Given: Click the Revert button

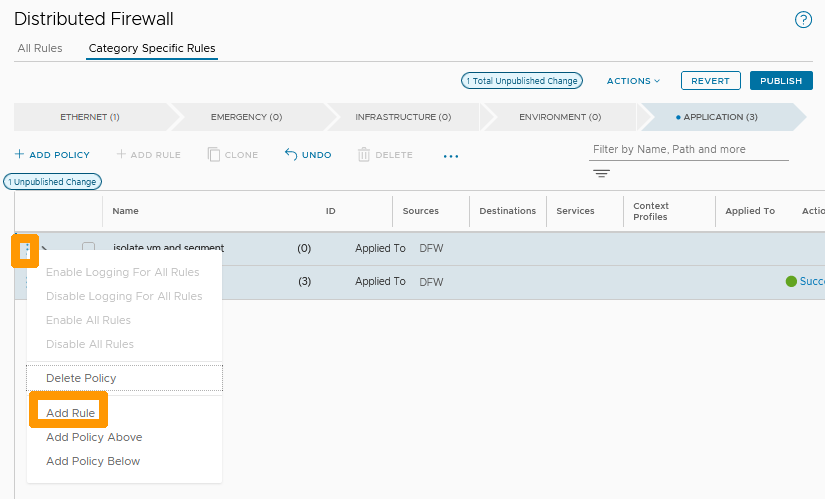Looking at the screenshot, I should pos(710,81).
